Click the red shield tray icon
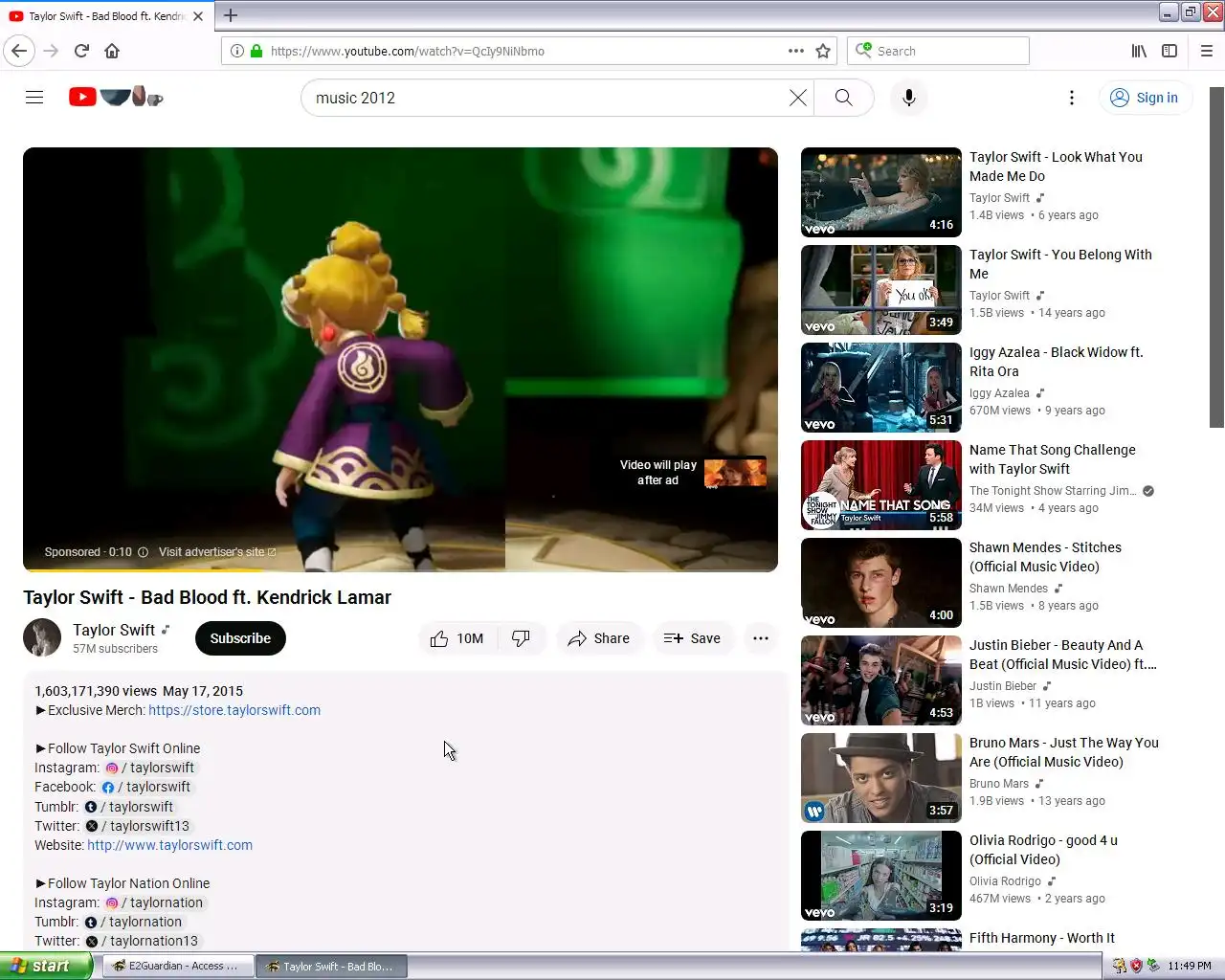Image resolution: width=1225 pixels, height=980 pixels. click(x=1136, y=966)
